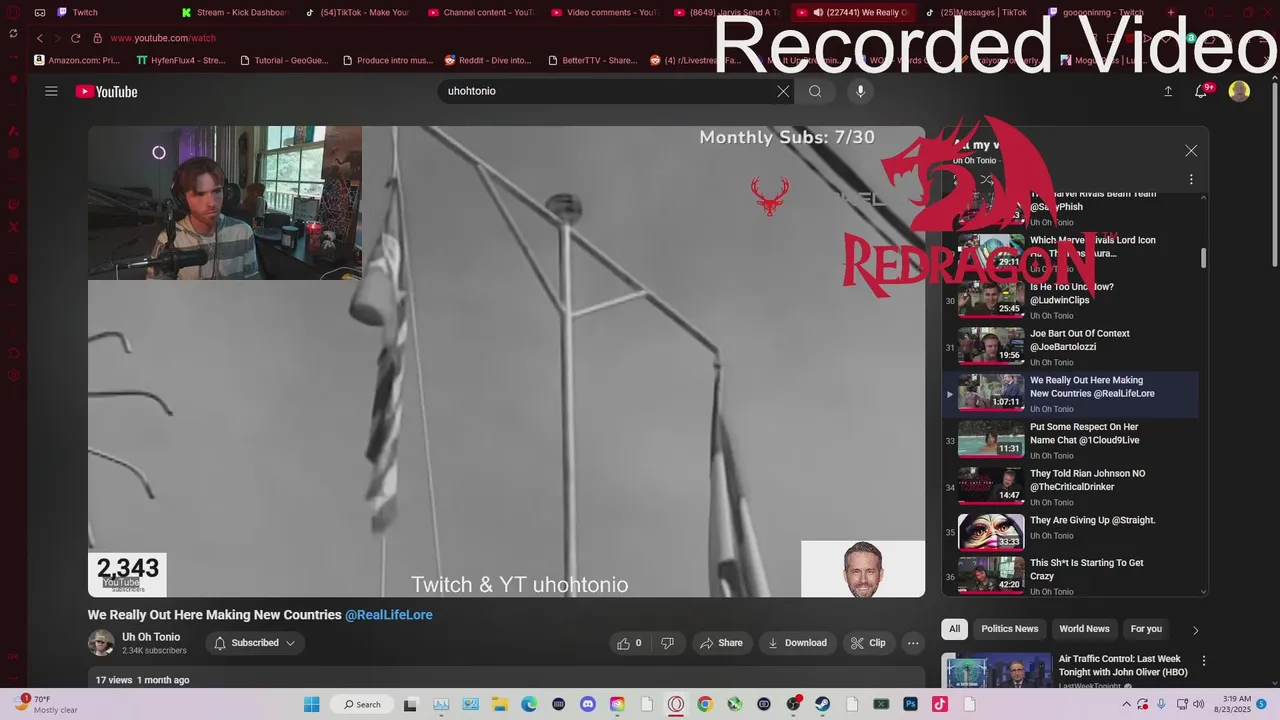The height and width of the screenshot is (720, 1280).
Task: Open Google Chrome from the taskbar
Action: point(705,704)
